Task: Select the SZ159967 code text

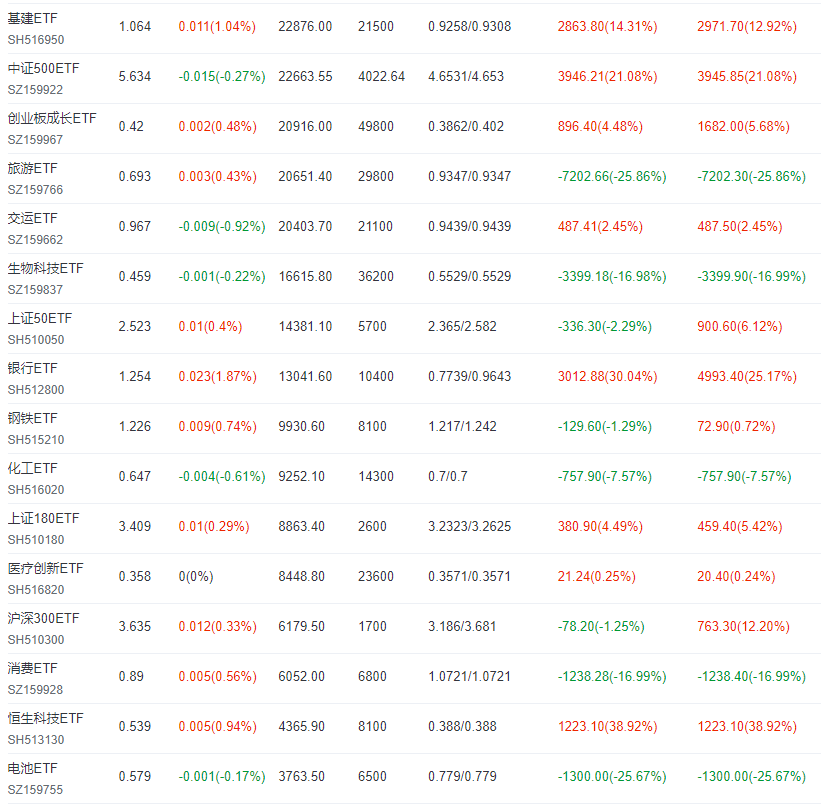Action: coord(35,140)
